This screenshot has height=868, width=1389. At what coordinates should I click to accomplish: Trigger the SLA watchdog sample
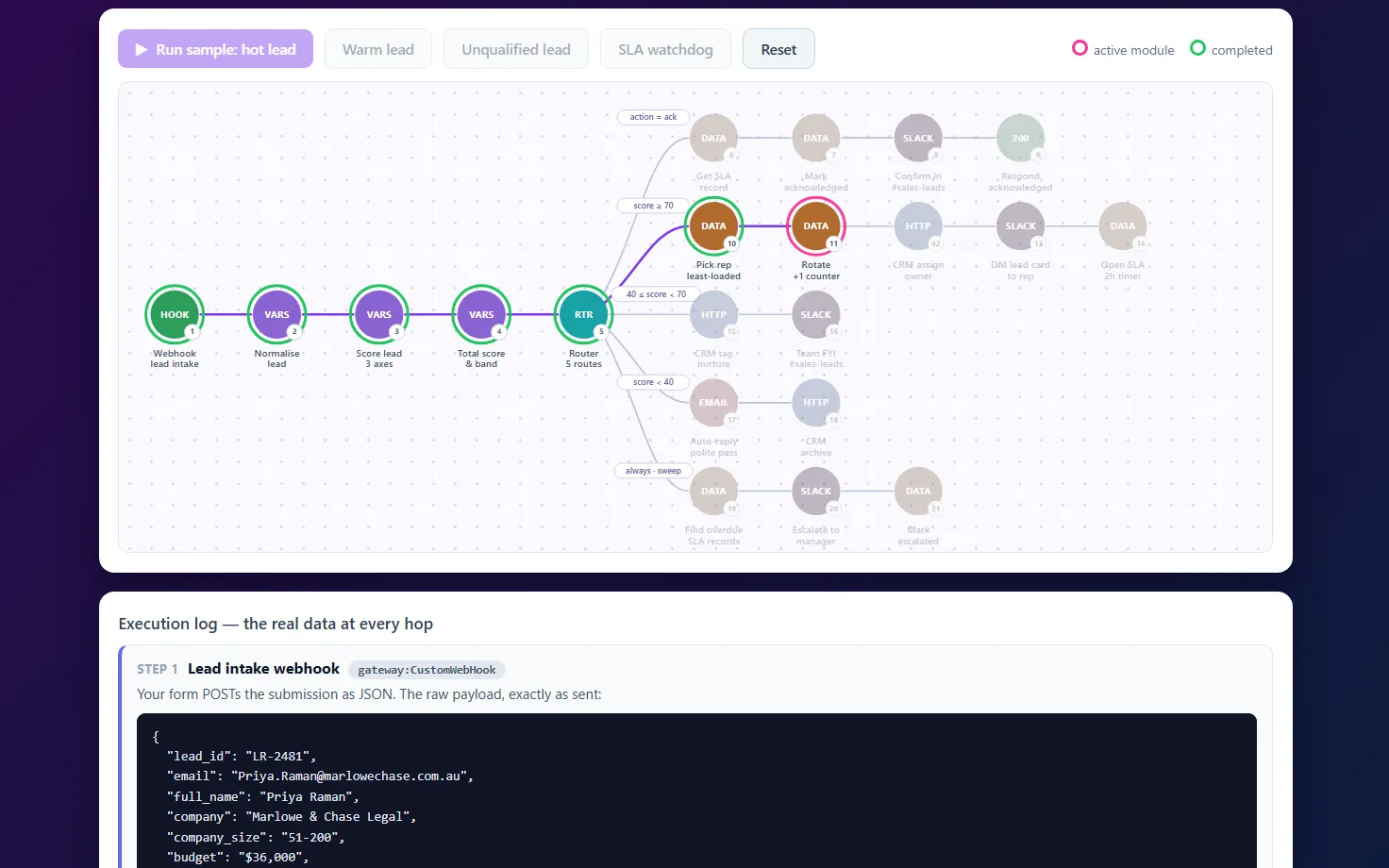point(665,49)
